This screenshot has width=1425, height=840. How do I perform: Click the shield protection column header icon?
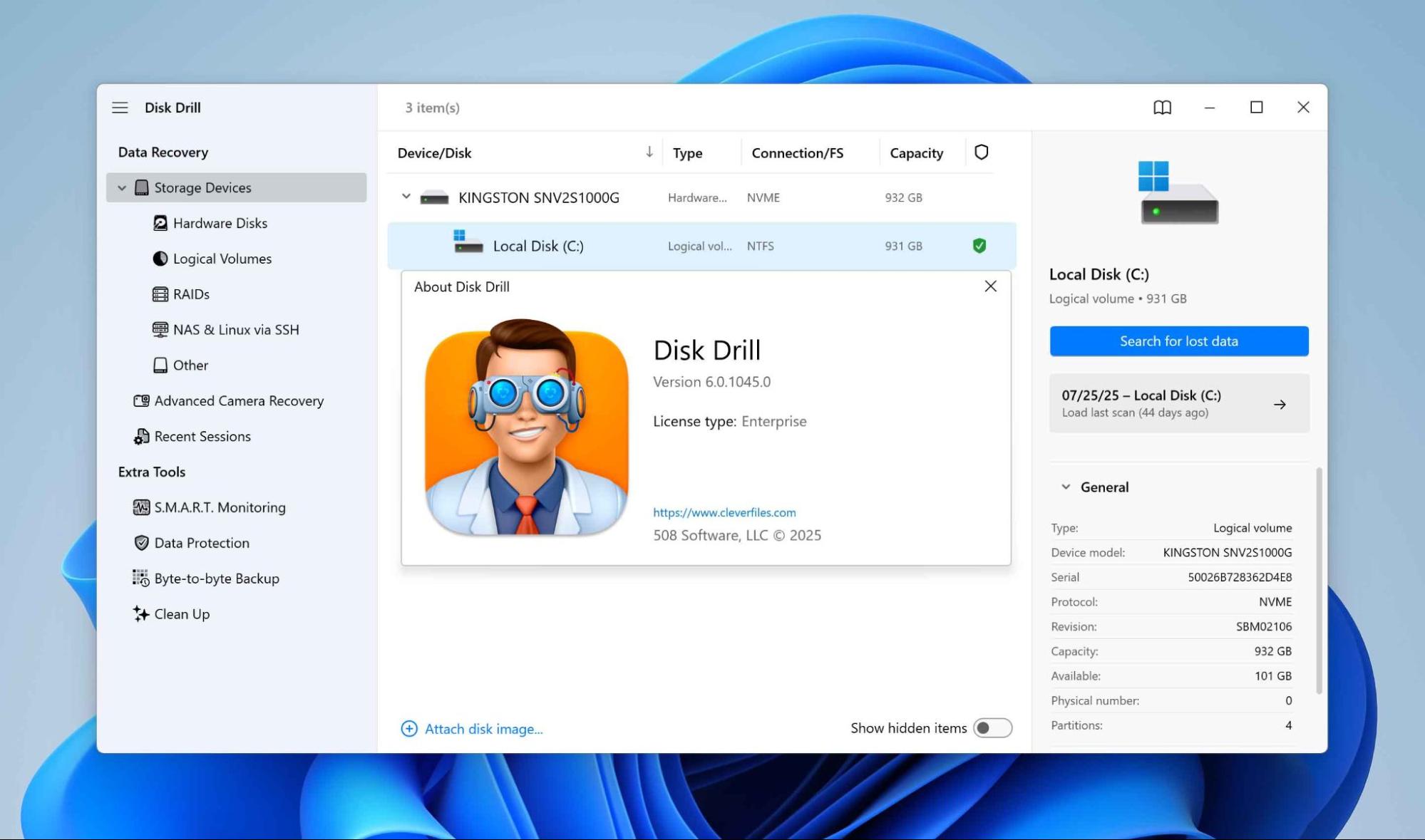(x=981, y=152)
